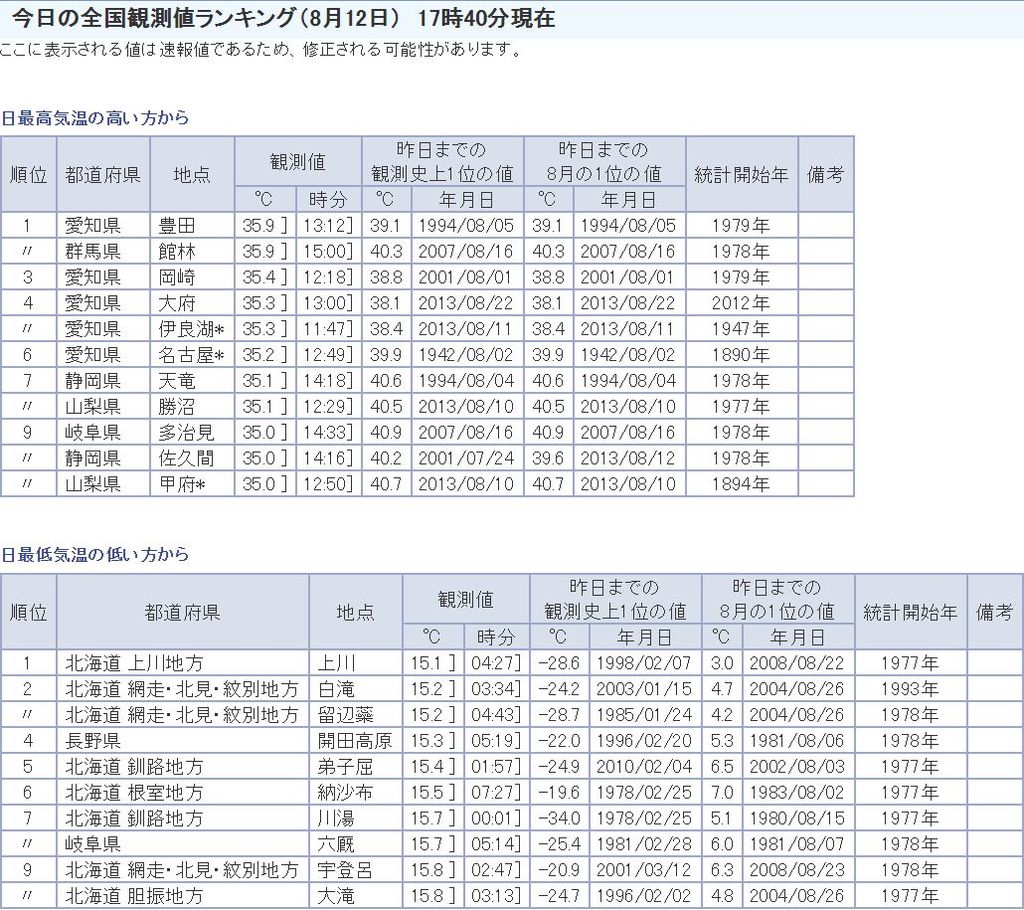Click the 岡崎 location name
Image resolution: width=1024 pixels, height=910 pixels.
[x=177, y=277]
